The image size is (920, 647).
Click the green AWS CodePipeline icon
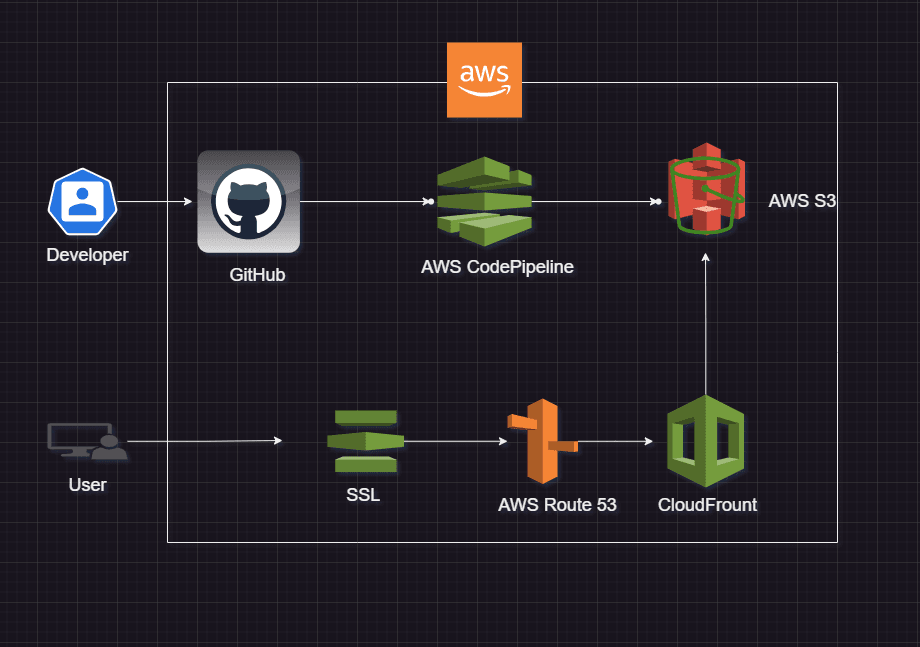[484, 201]
